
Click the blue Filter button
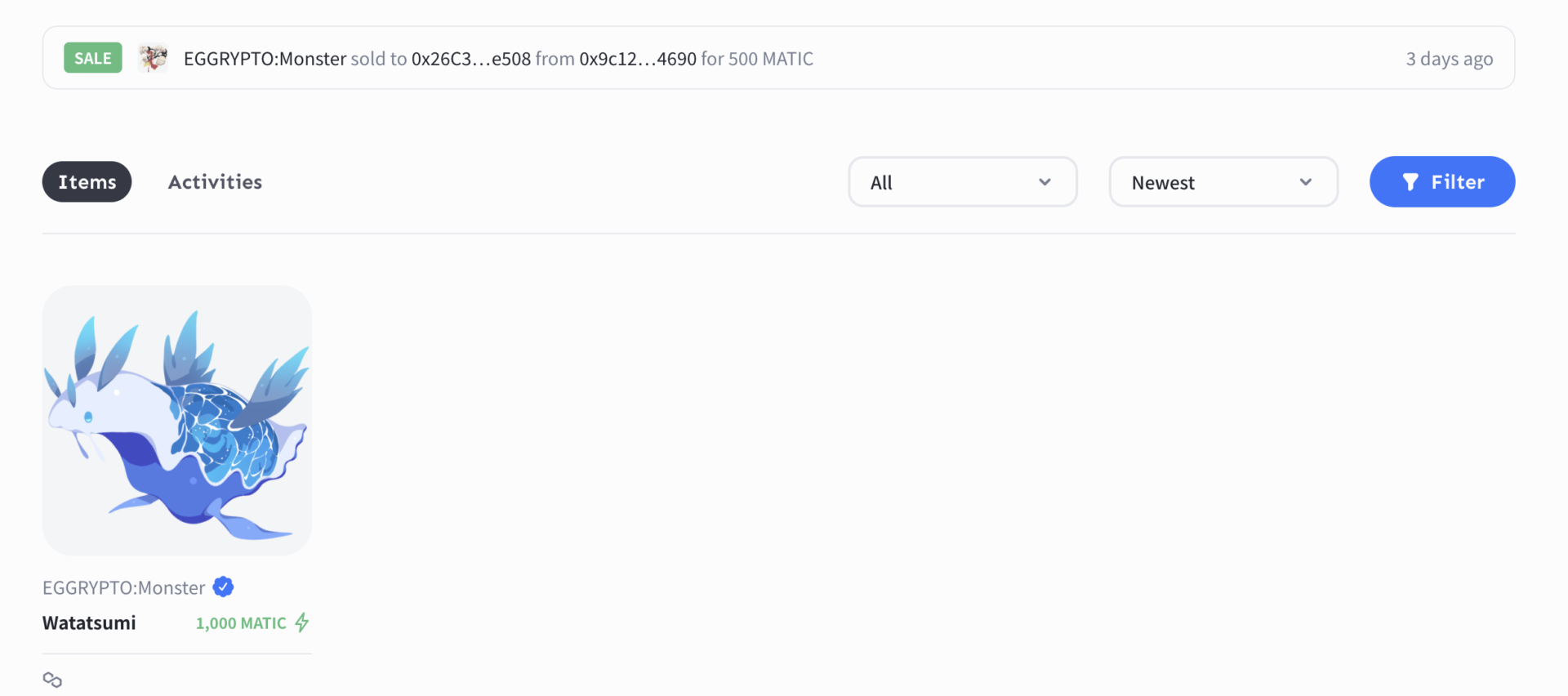1442,181
